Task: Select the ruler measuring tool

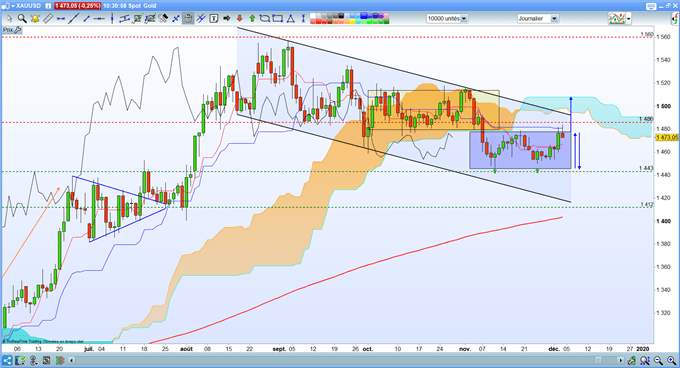Action: click(48, 18)
